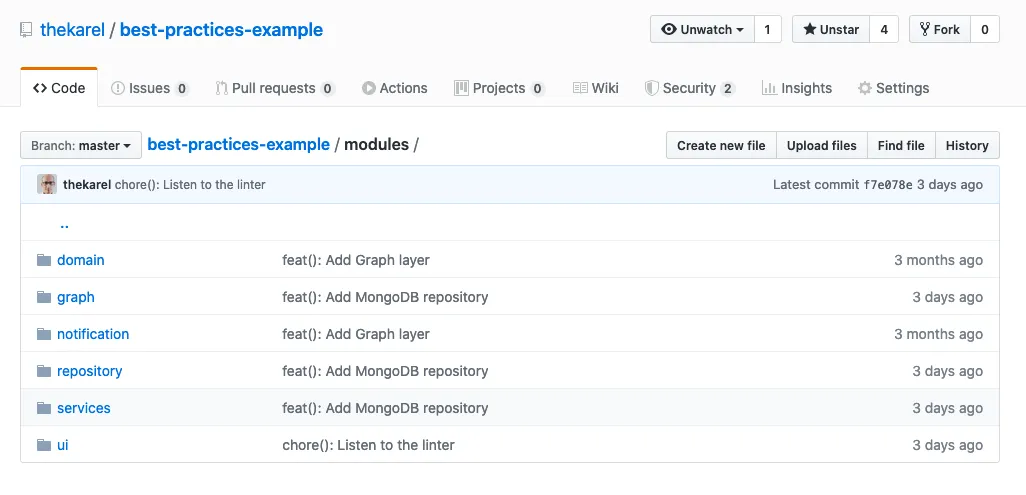Open the Branch: master dropdown
The width and height of the screenshot is (1026, 495).
[x=81, y=145]
